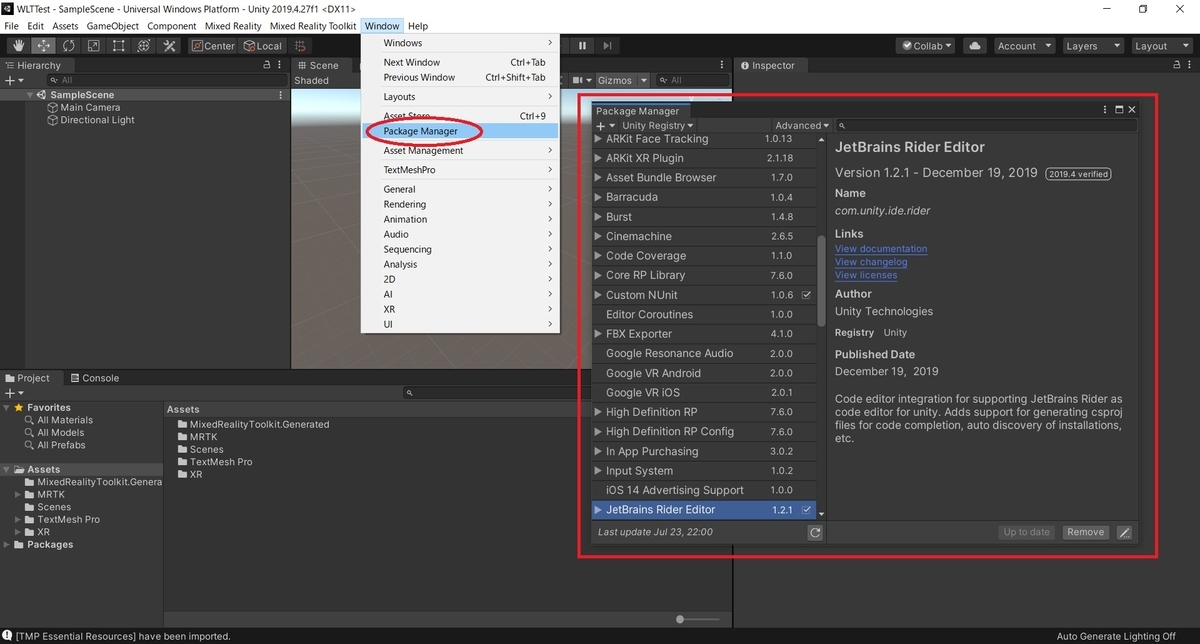Choose Package Manager menu entry
1200x644 pixels.
(460, 131)
